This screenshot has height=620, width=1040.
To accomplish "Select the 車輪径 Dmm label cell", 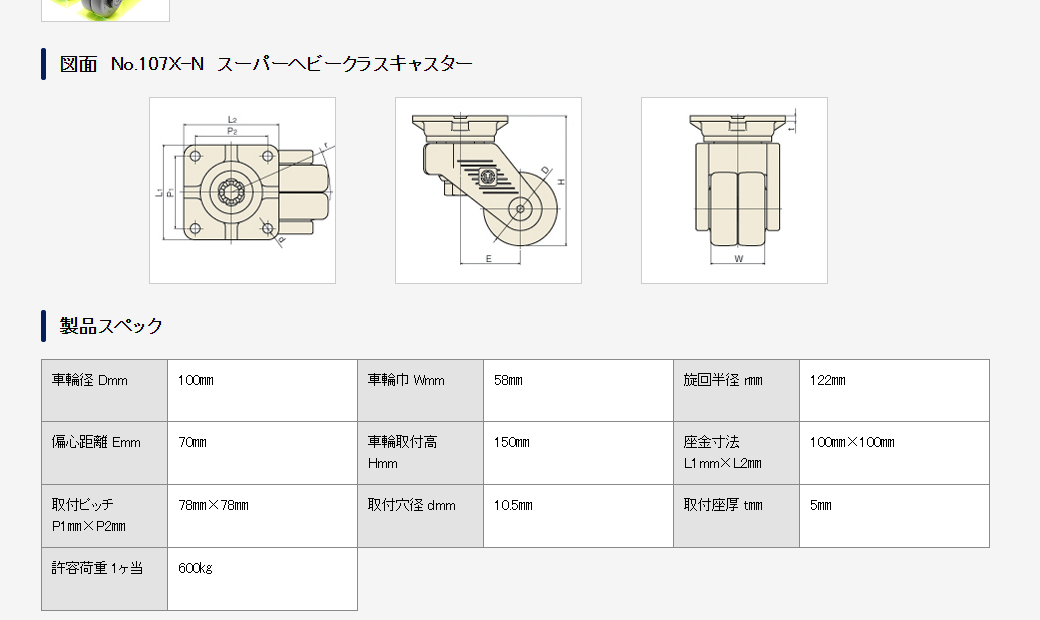I will click(104, 390).
